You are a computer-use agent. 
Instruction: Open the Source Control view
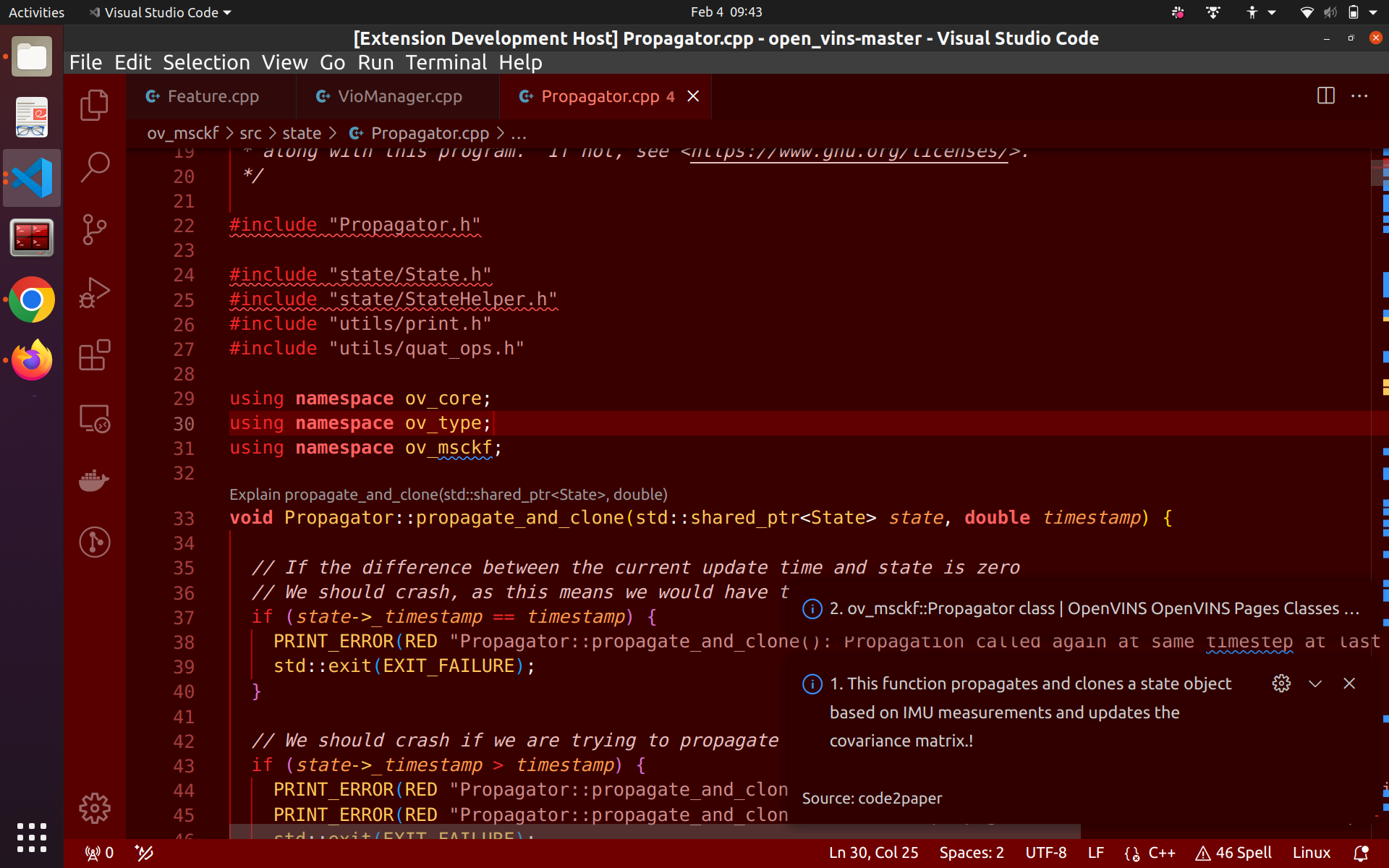coord(94,230)
